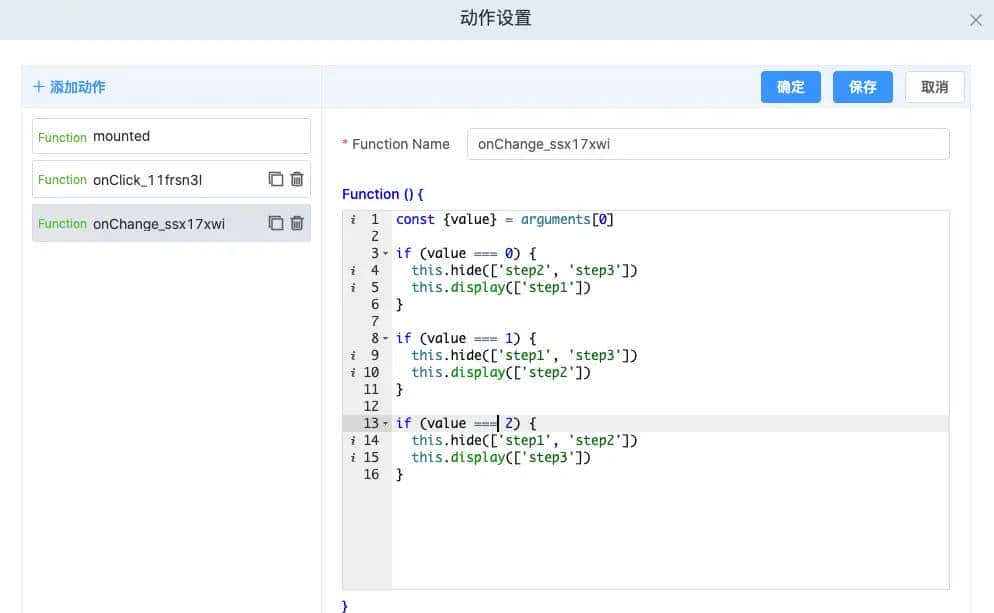Delete the onClick_11frsn3l function
Image resolution: width=994 pixels, height=613 pixels.
click(297, 180)
